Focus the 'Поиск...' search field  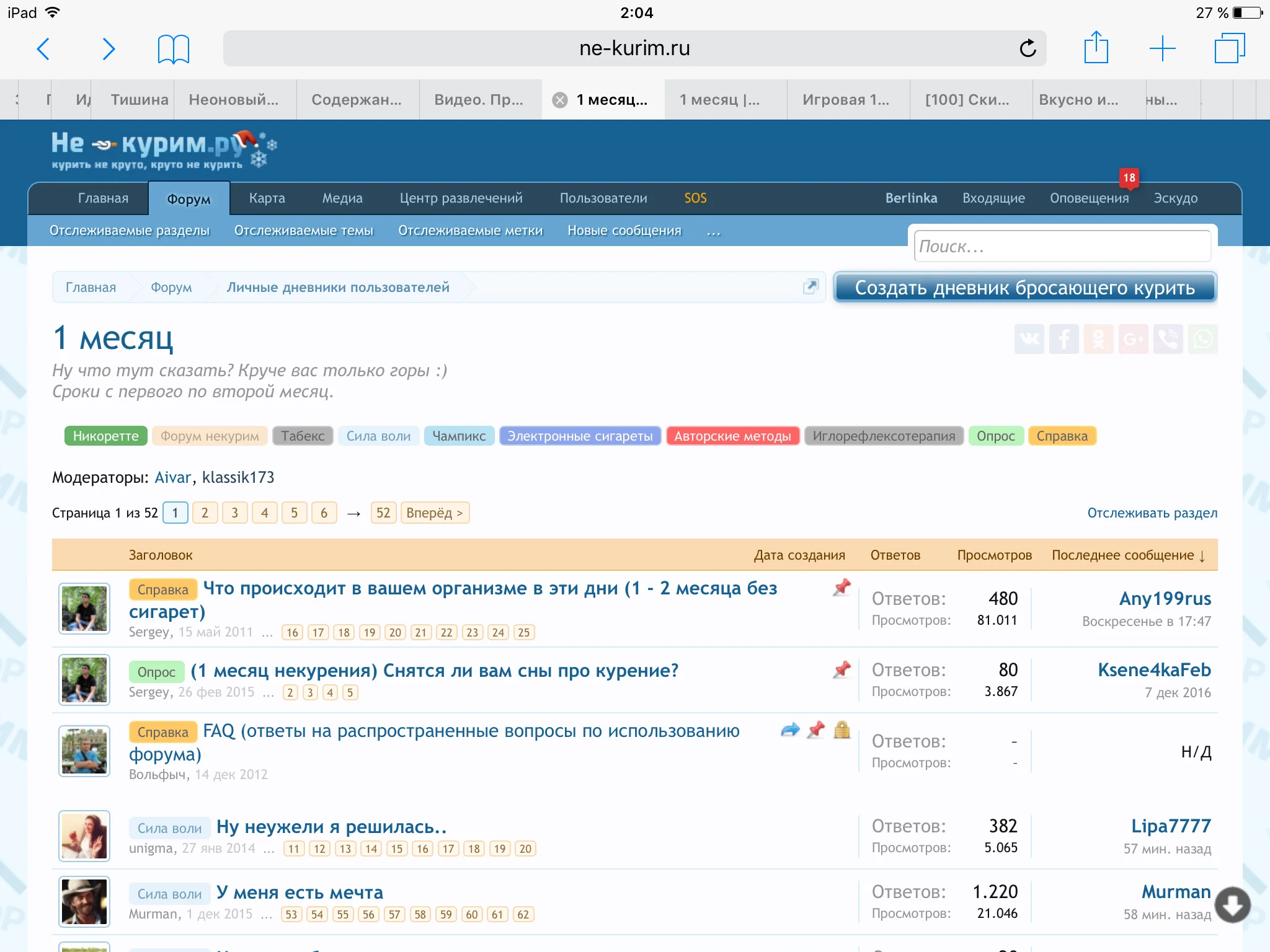pos(1062,247)
